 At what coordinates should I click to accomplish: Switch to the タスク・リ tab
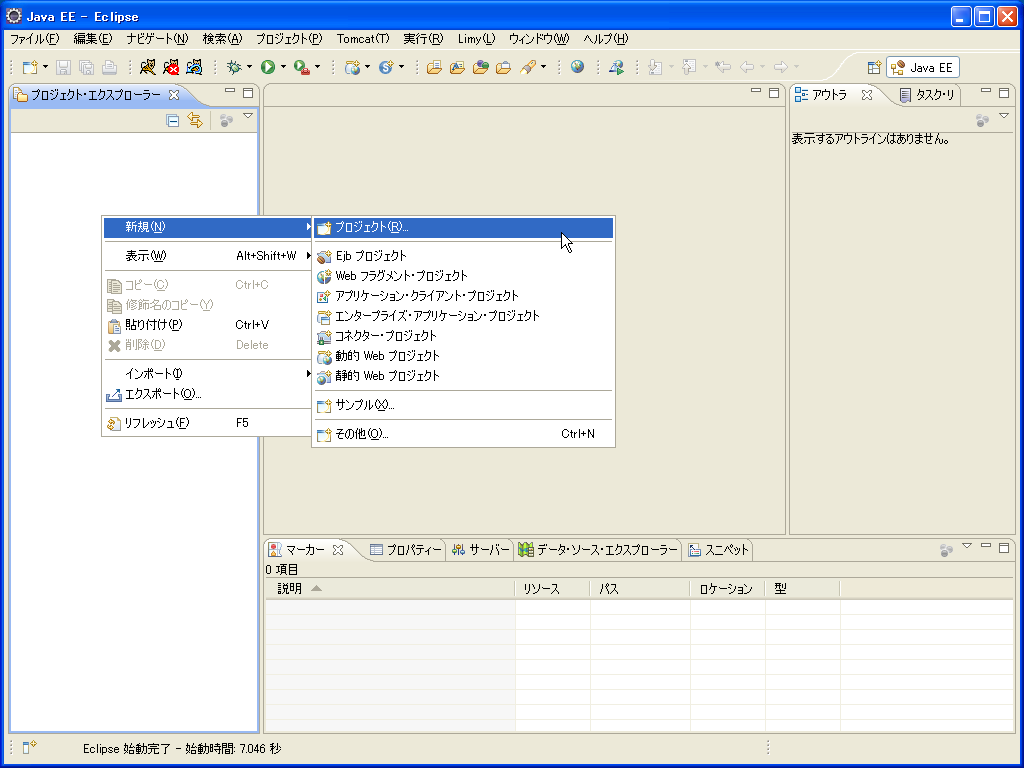coord(927,95)
